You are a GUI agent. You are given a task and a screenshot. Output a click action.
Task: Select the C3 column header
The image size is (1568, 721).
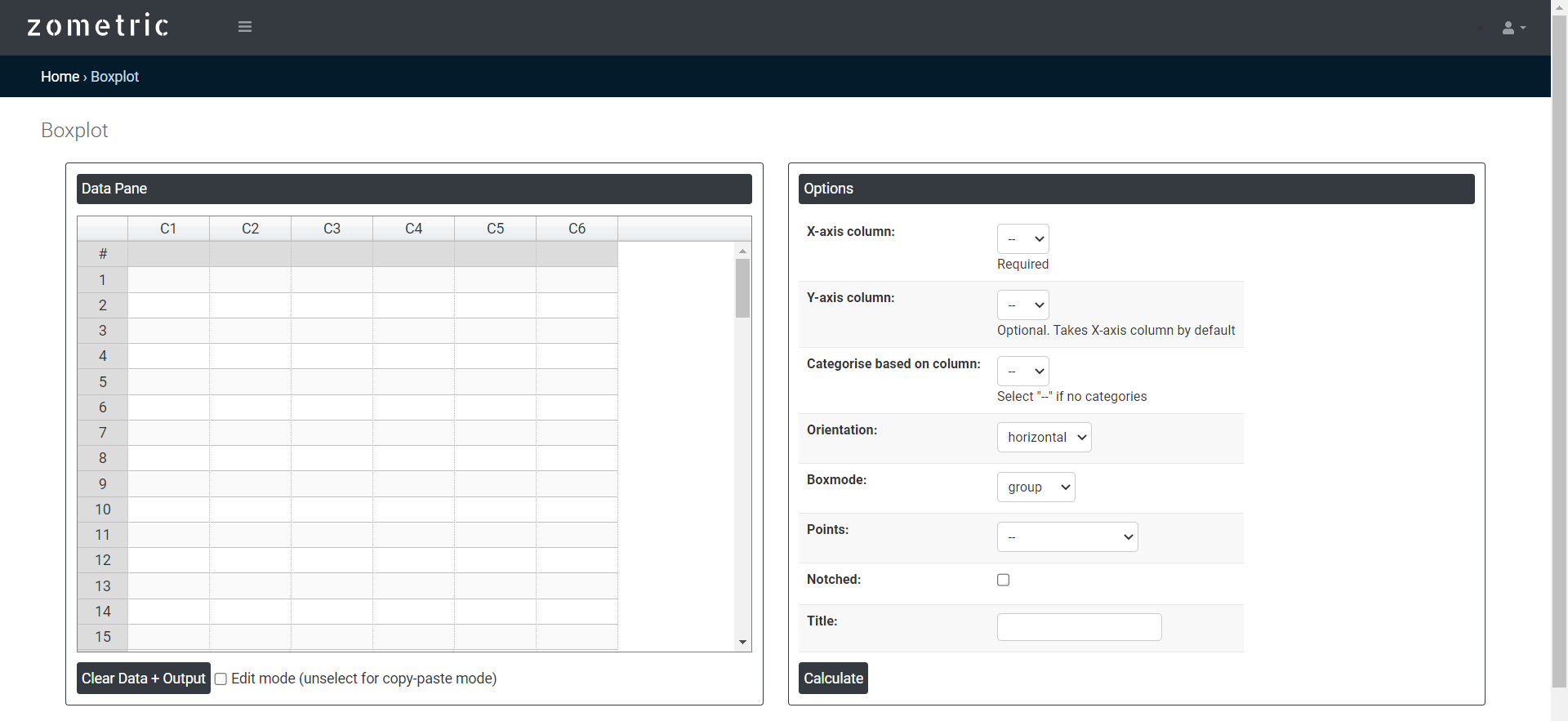(x=332, y=229)
